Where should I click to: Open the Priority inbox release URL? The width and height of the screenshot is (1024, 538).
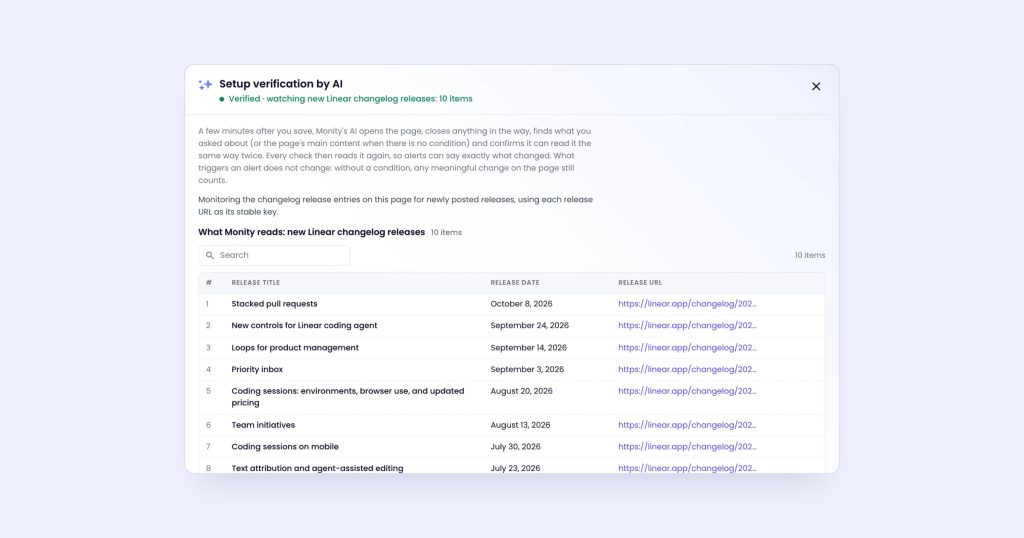click(687, 369)
